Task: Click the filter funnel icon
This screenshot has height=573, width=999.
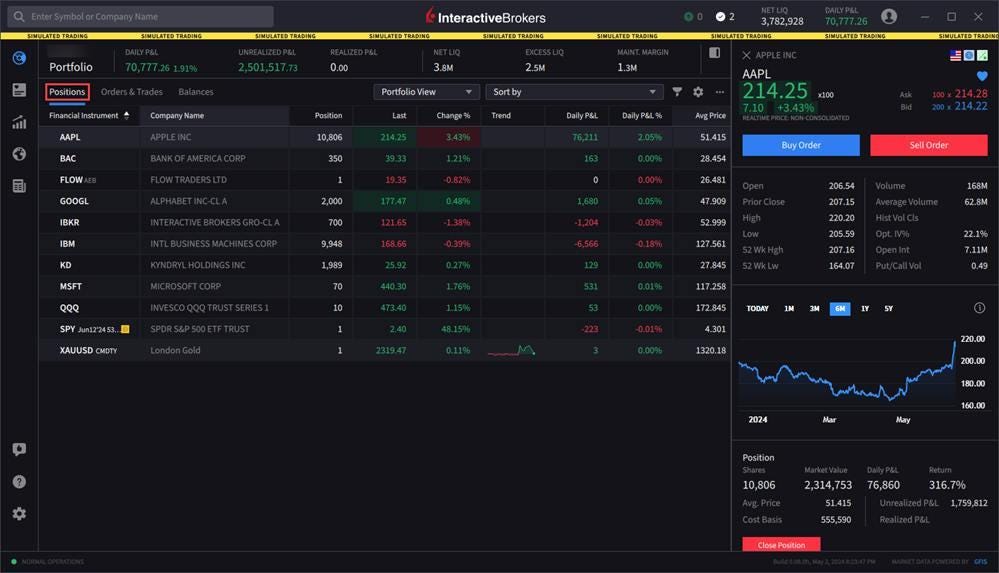Action: 677,92
